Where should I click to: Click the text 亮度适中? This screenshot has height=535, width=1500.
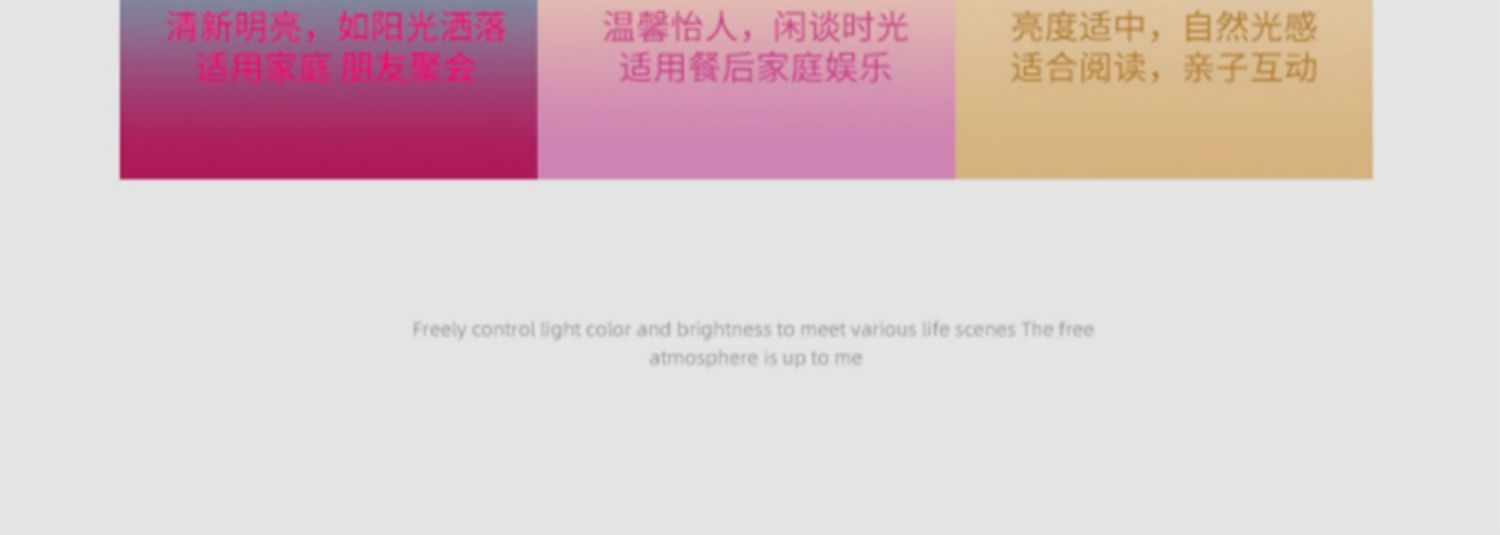[x=1078, y=27]
